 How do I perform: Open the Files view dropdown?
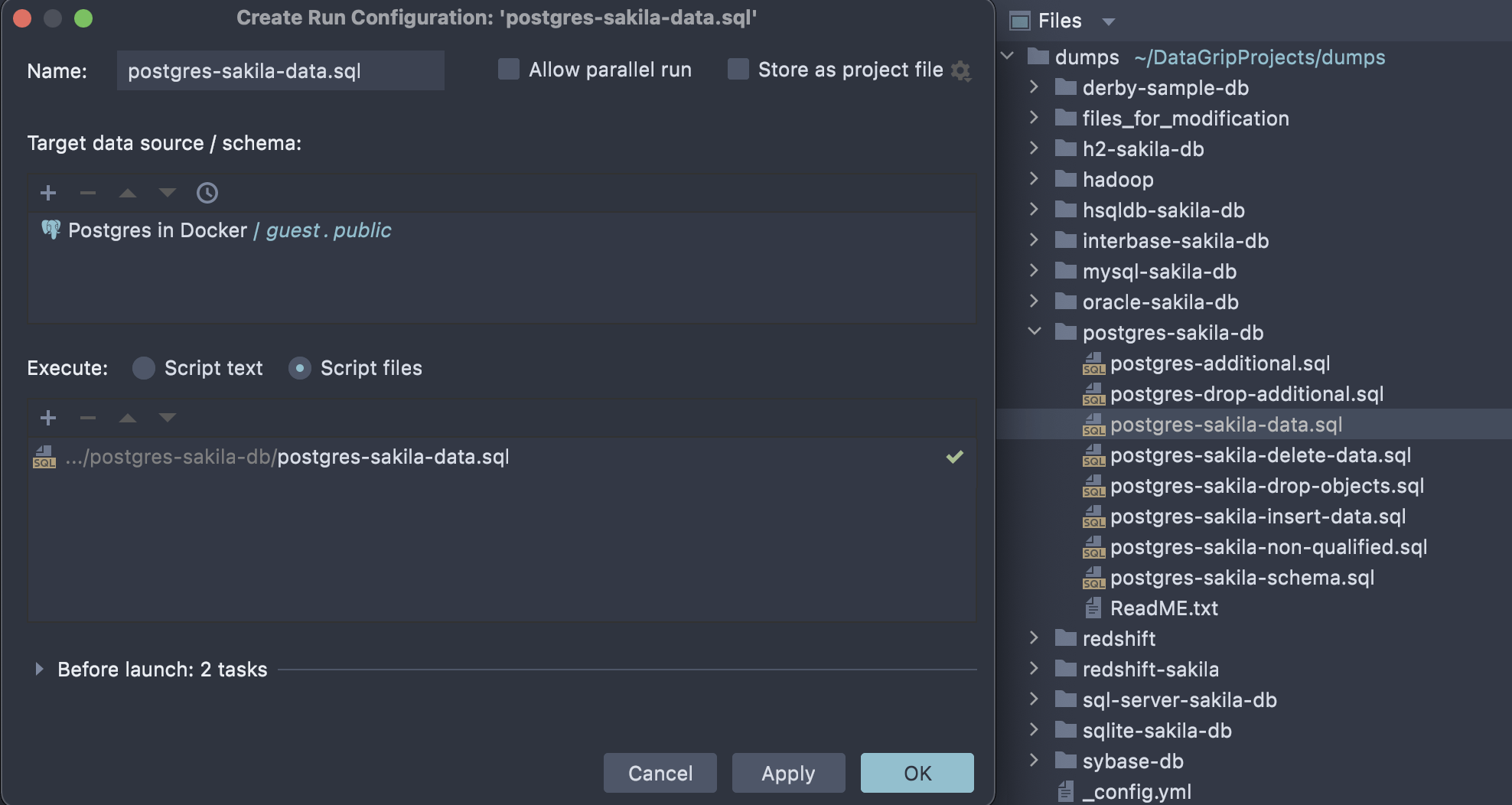[x=1108, y=21]
